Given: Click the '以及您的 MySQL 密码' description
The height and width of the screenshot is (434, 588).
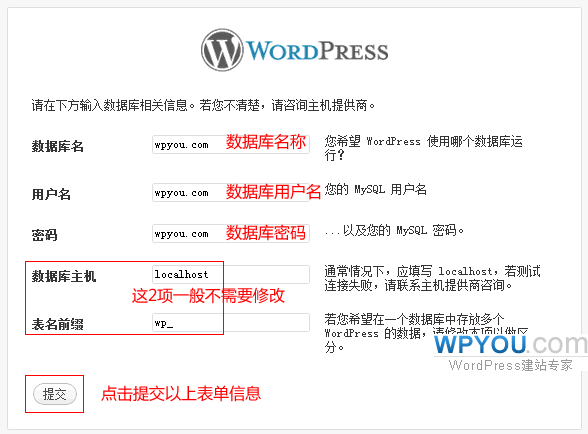Looking at the screenshot, I should tap(394, 230).
